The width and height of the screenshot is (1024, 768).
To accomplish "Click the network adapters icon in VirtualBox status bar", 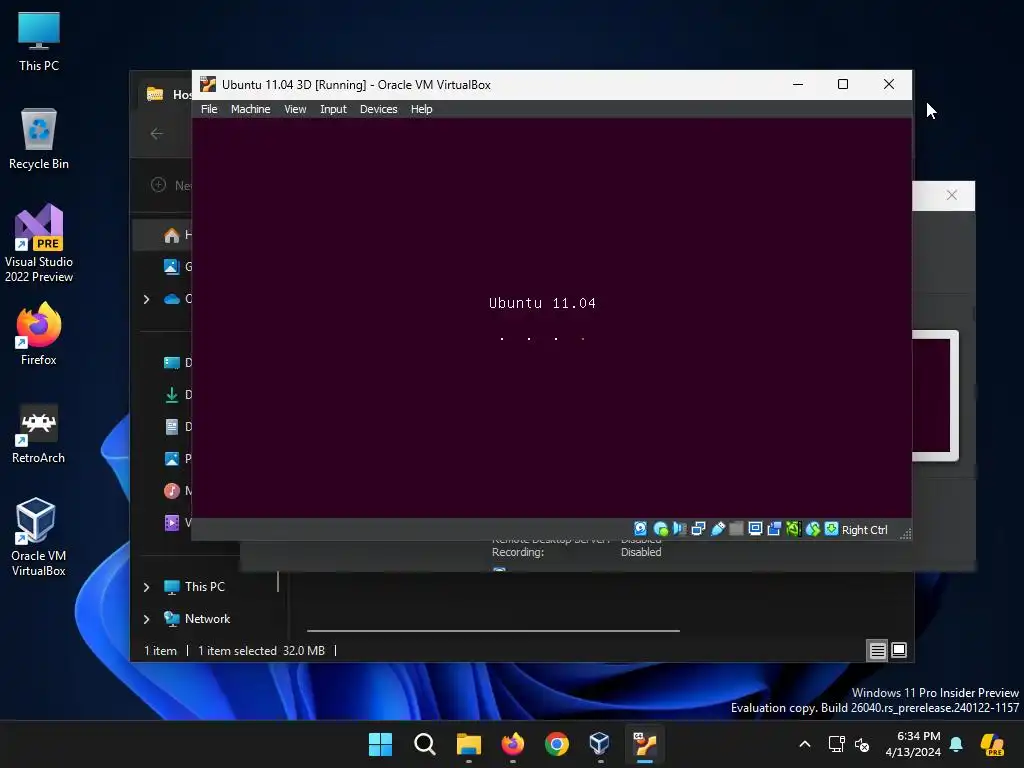I will 698,529.
